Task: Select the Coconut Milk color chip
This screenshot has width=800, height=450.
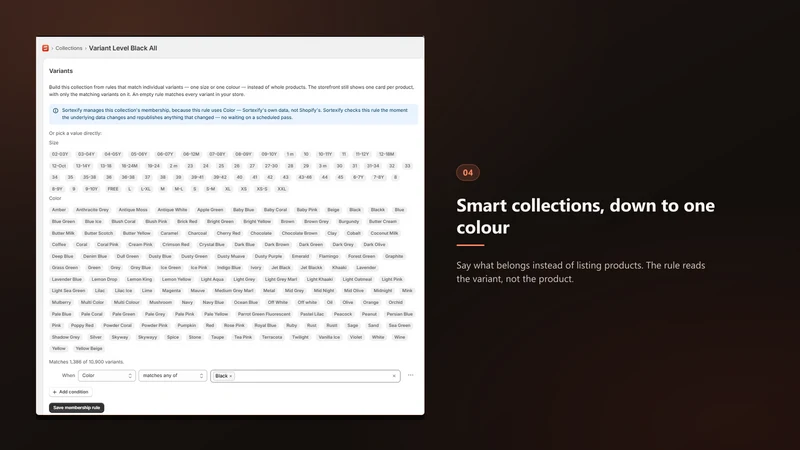Action: [384, 233]
